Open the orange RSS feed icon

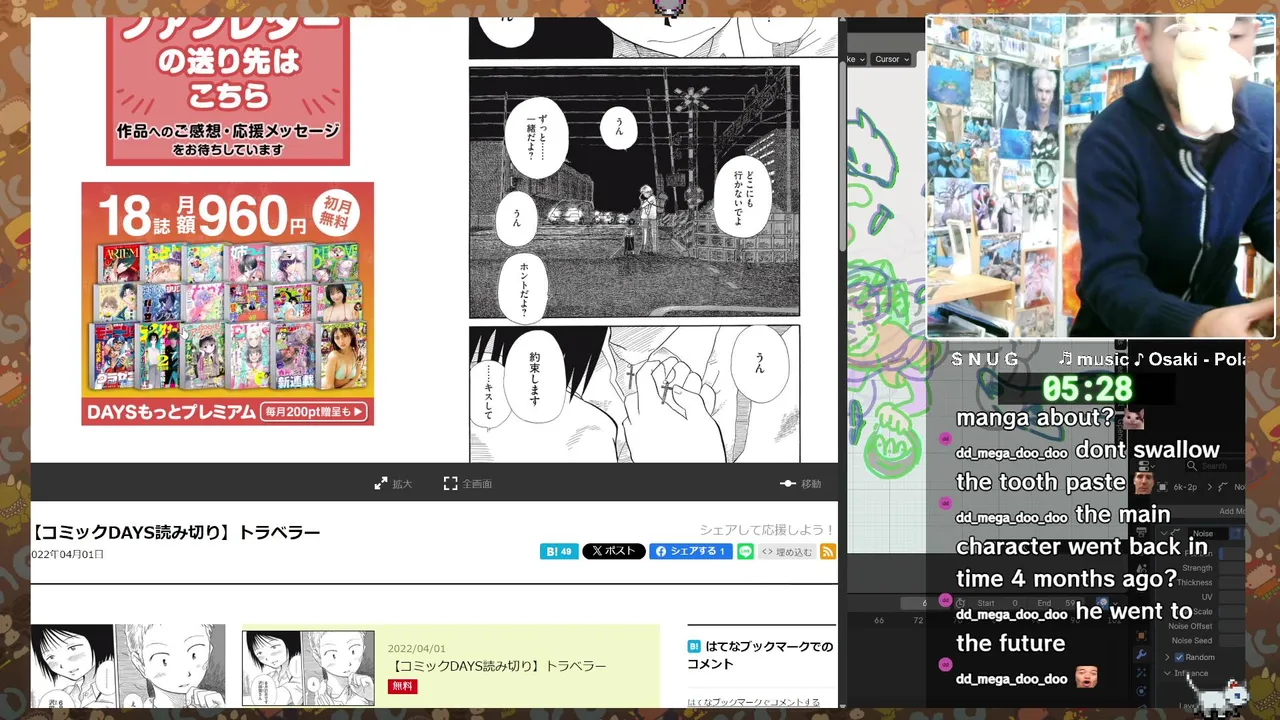pyautogui.click(x=828, y=551)
